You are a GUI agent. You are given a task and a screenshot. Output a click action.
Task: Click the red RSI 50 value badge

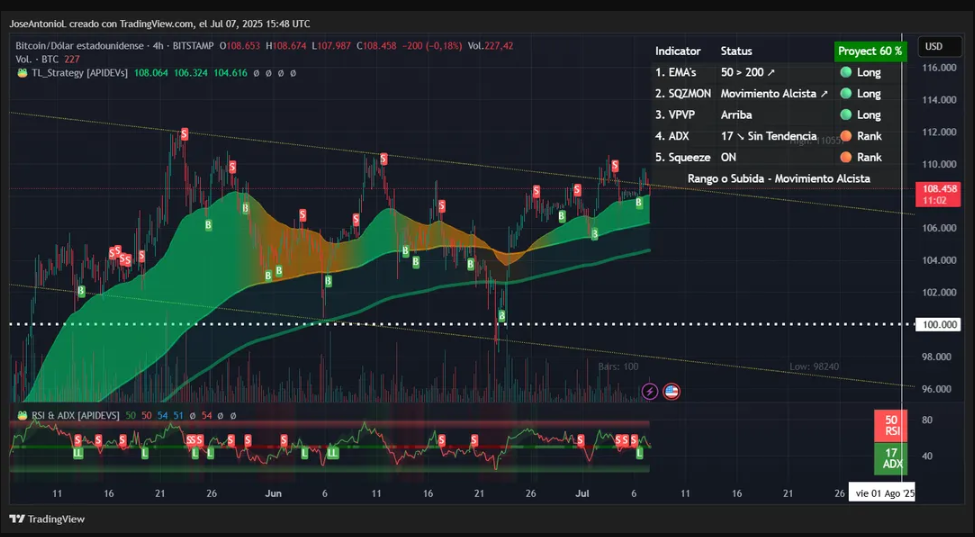point(890,426)
